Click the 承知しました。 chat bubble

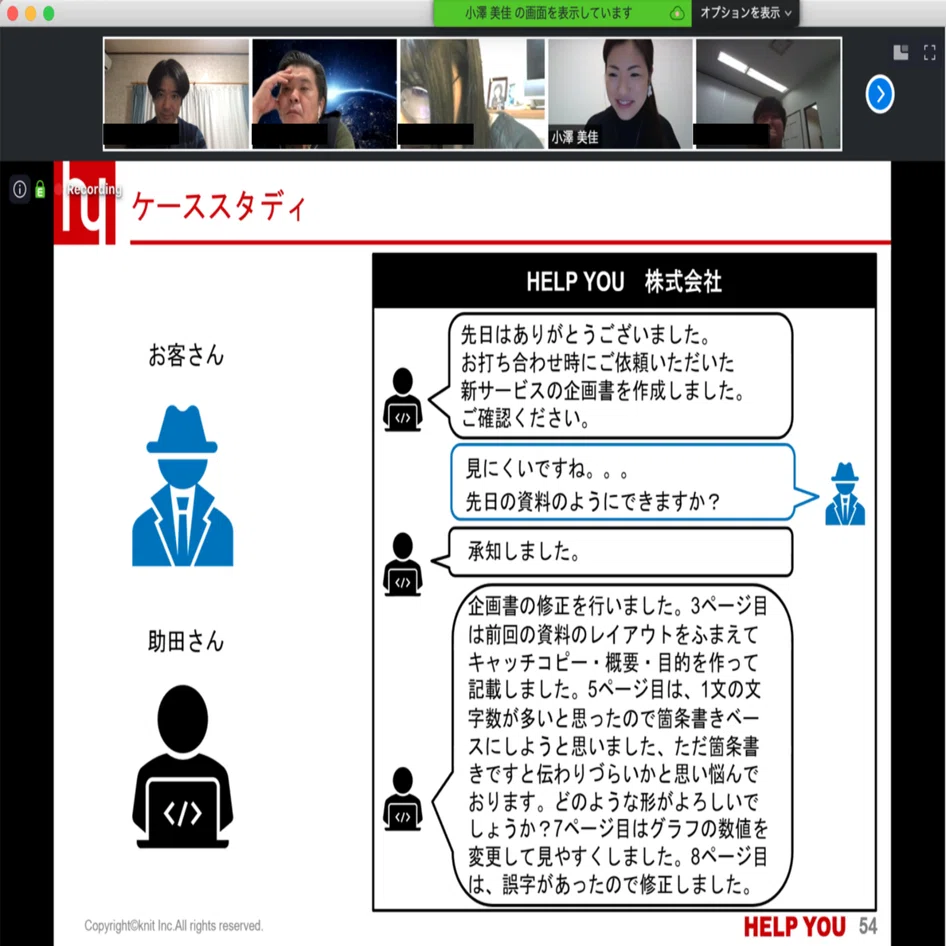coord(620,551)
